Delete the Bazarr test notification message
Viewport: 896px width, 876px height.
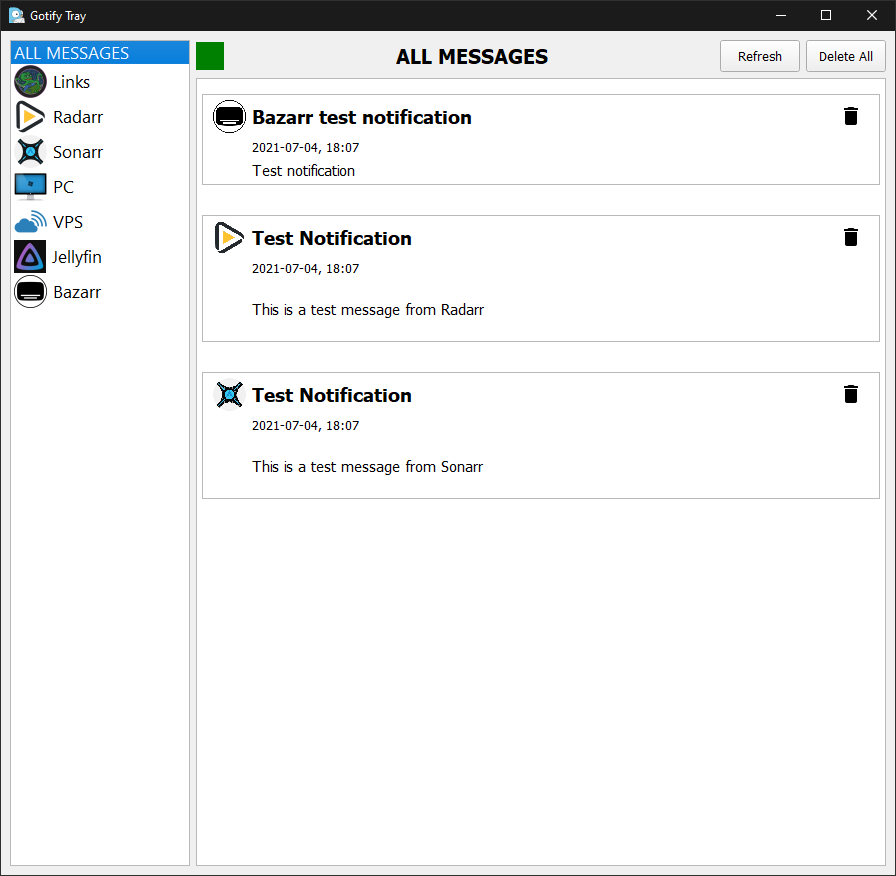point(851,116)
